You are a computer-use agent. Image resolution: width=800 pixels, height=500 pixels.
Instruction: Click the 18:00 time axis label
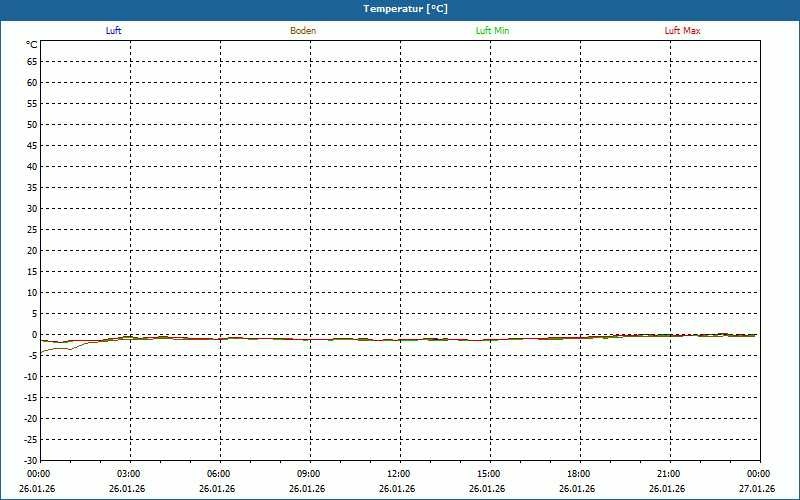tap(579, 474)
